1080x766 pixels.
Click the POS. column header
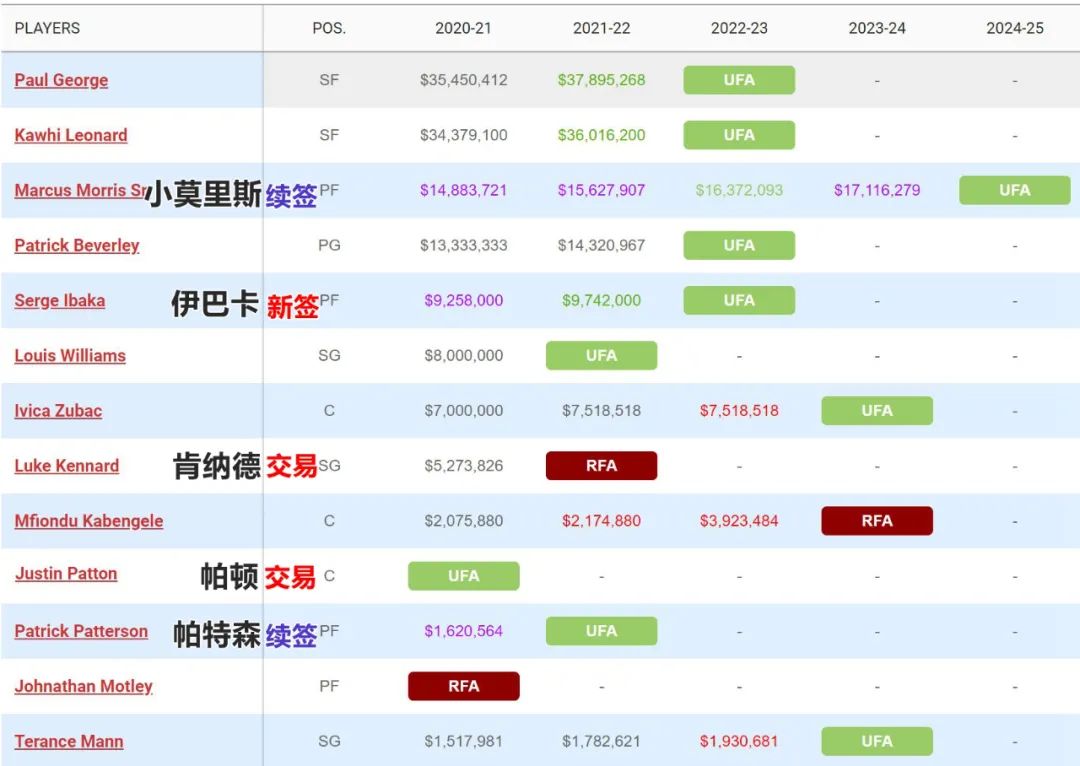329,28
